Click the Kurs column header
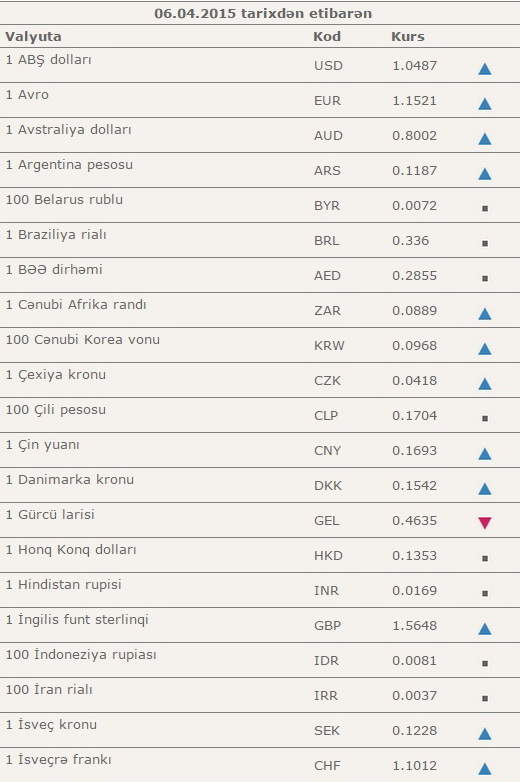Screen dimensions: 520x782 408,36
